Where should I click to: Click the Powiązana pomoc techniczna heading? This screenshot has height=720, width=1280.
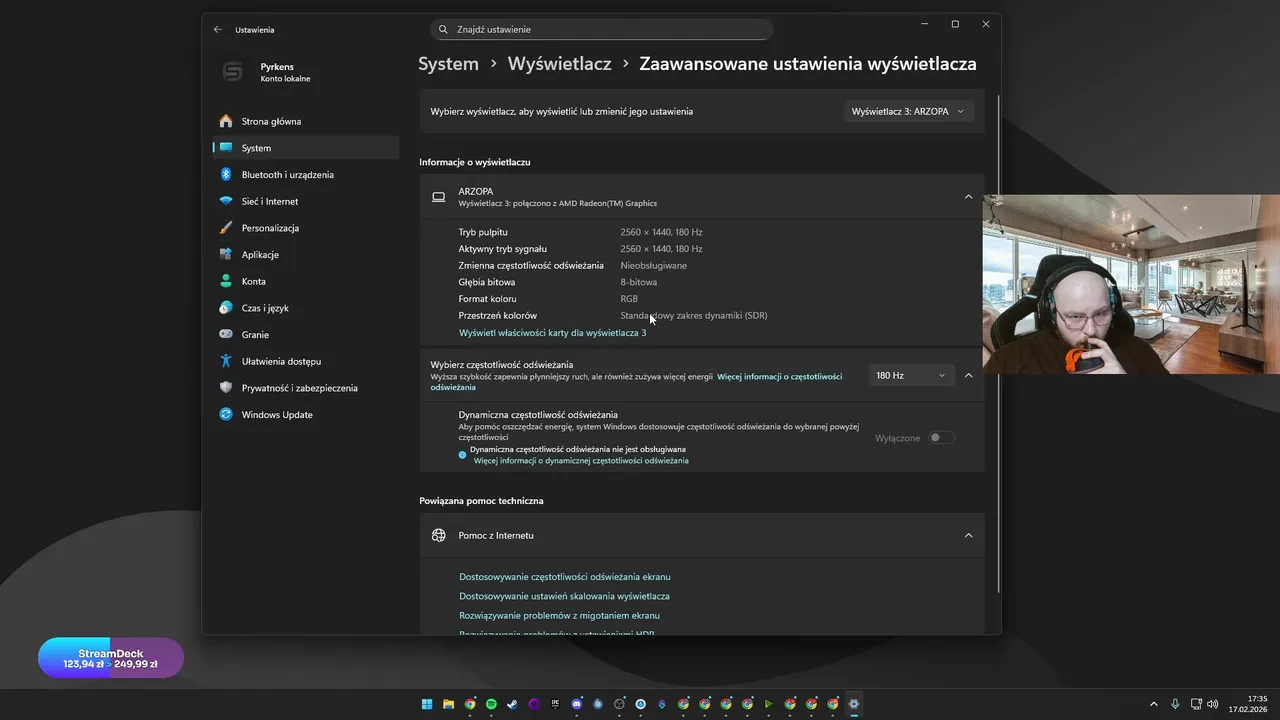481,500
